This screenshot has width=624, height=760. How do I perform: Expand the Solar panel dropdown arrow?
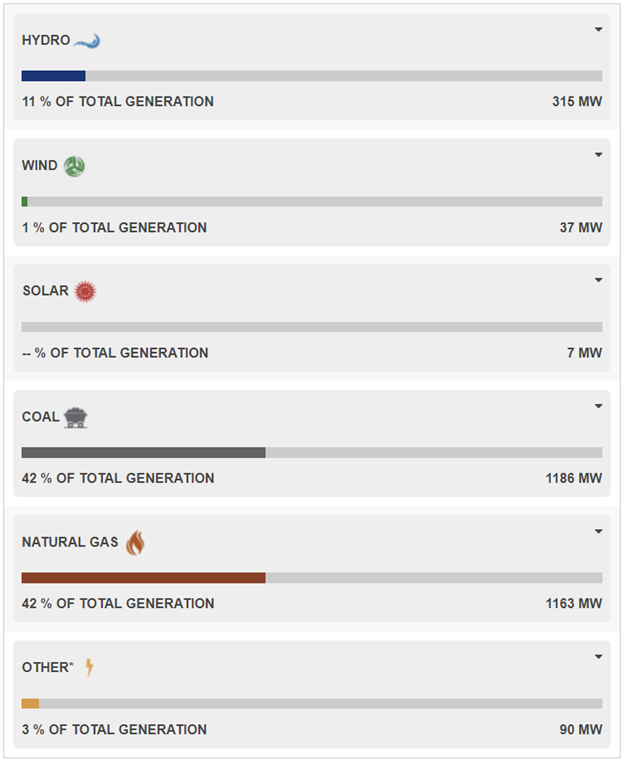pyautogui.click(x=599, y=280)
